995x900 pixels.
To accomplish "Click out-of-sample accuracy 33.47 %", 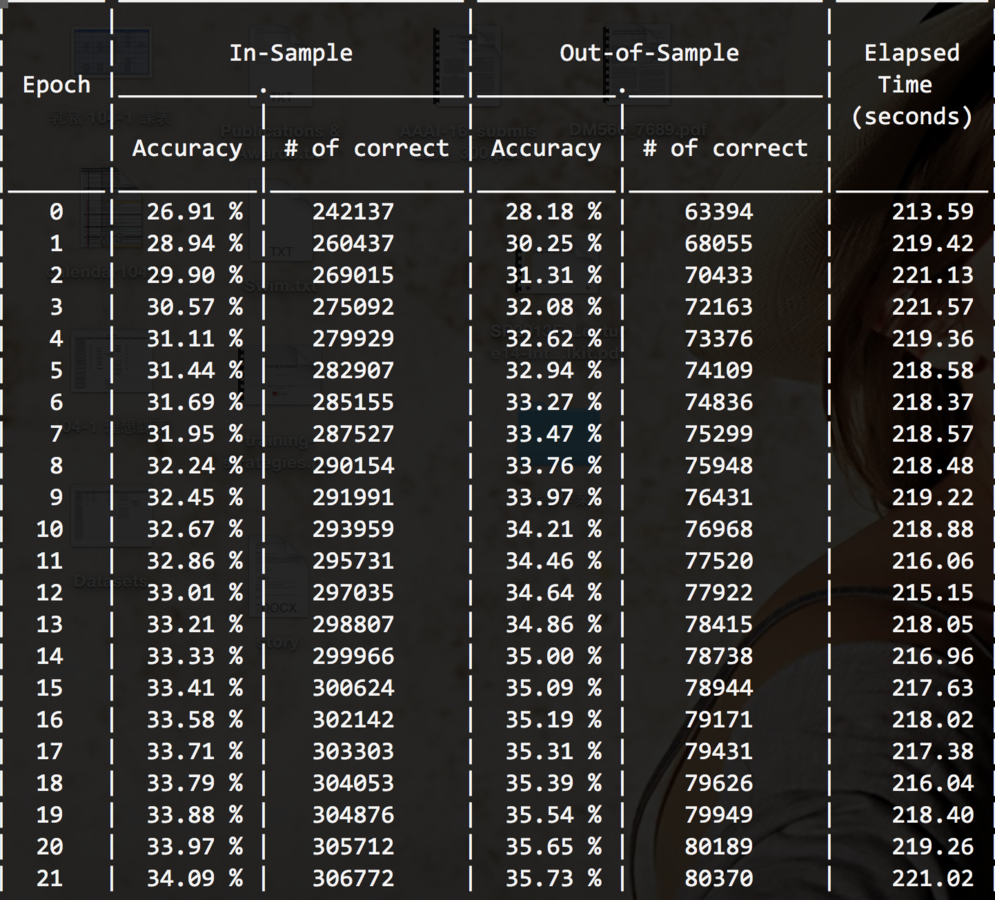I will (x=553, y=434).
